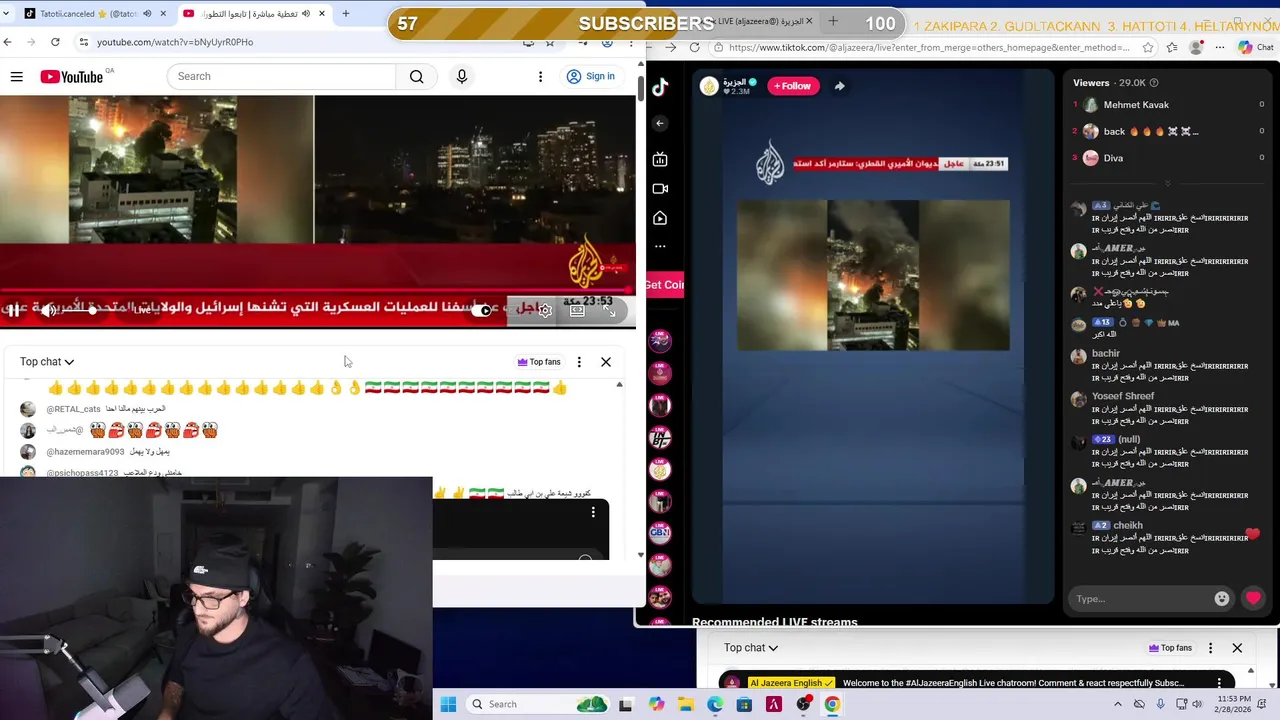
Task: Click the YouTube Sign in button
Action: (x=590, y=76)
